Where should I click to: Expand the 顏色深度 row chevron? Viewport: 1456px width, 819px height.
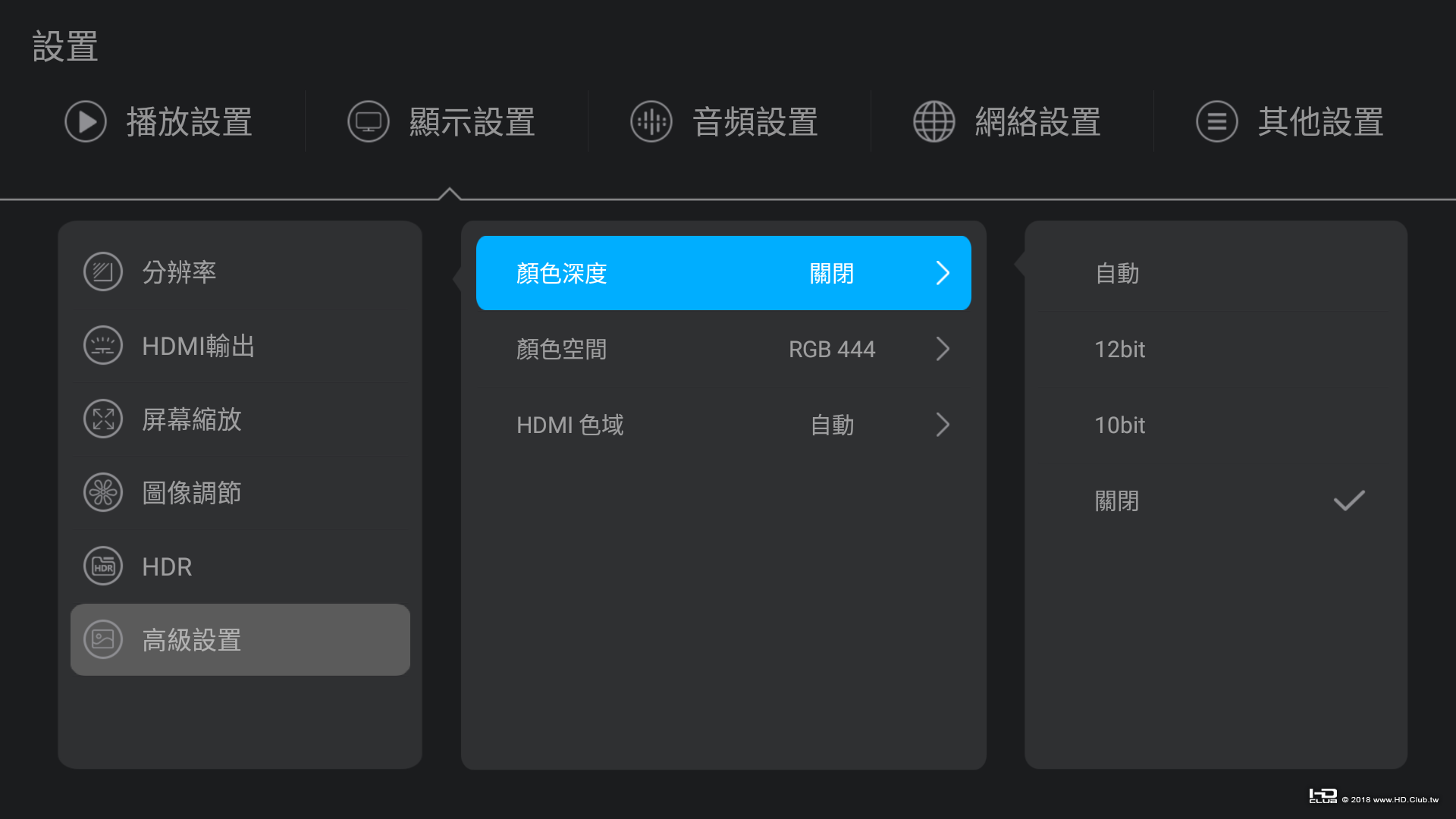943,273
